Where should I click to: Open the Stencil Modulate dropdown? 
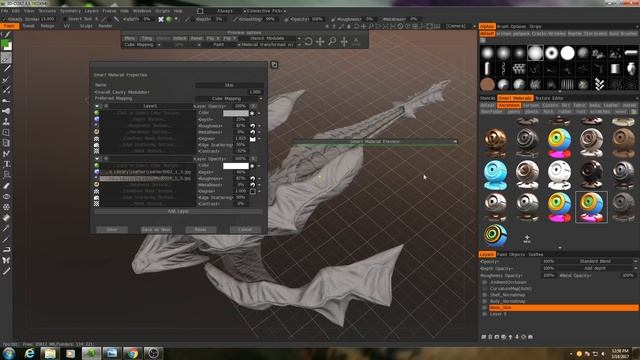coord(270,38)
